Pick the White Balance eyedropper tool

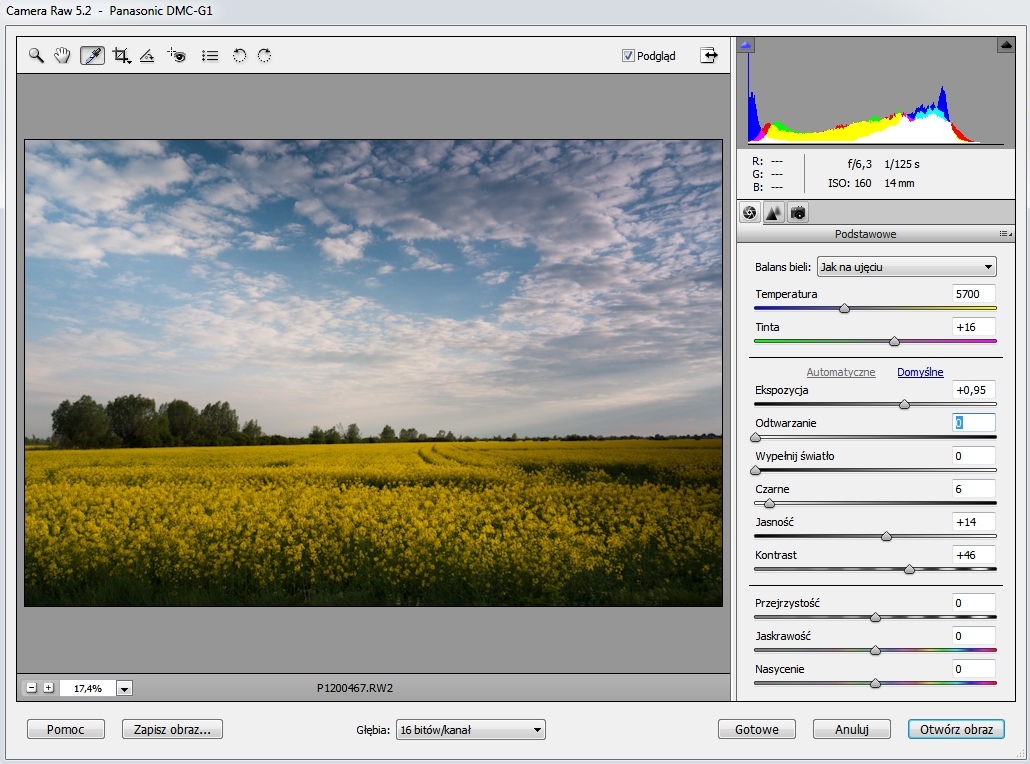pyautogui.click(x=92, y=56)
